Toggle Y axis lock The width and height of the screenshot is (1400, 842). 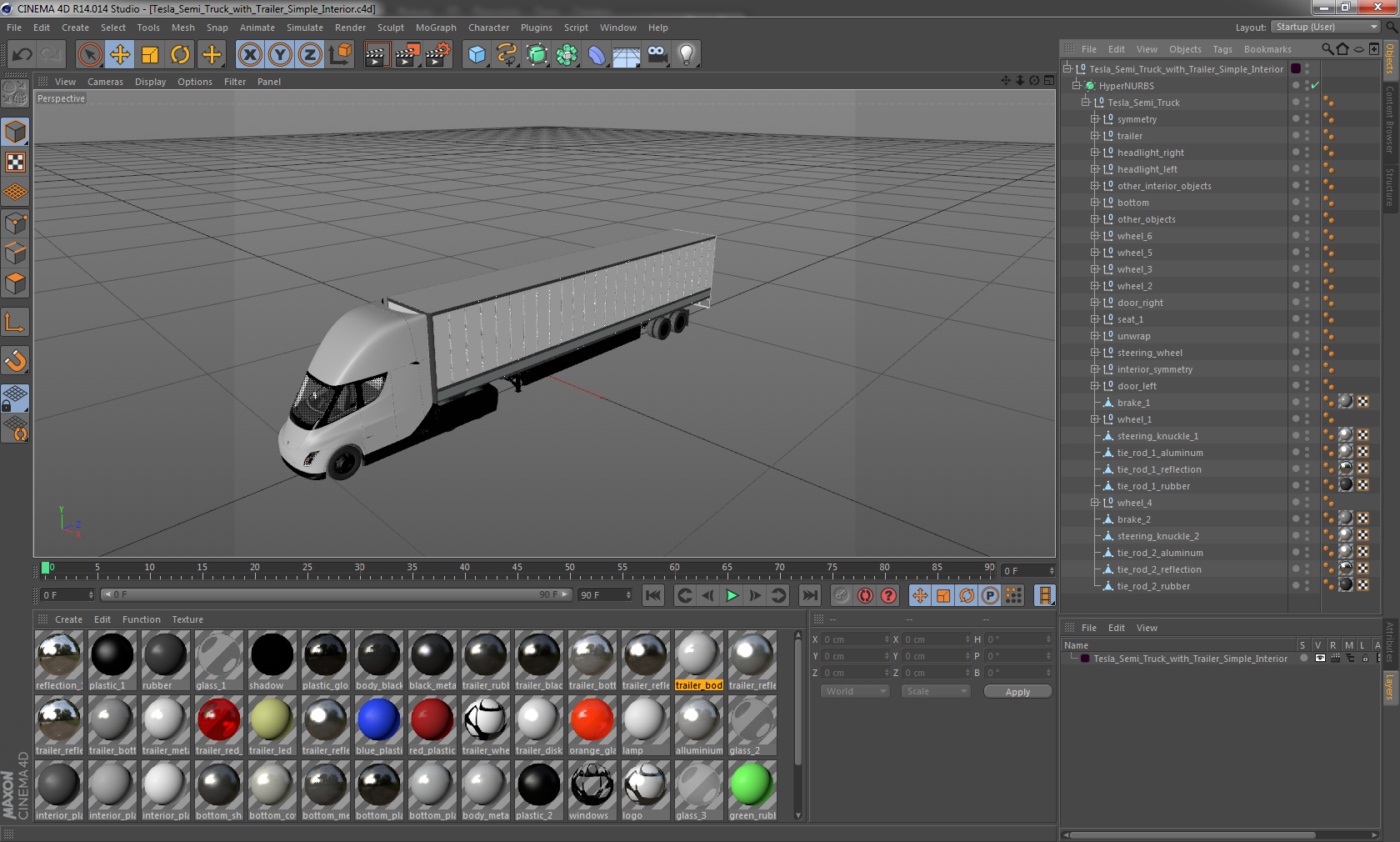click(280, 55)
